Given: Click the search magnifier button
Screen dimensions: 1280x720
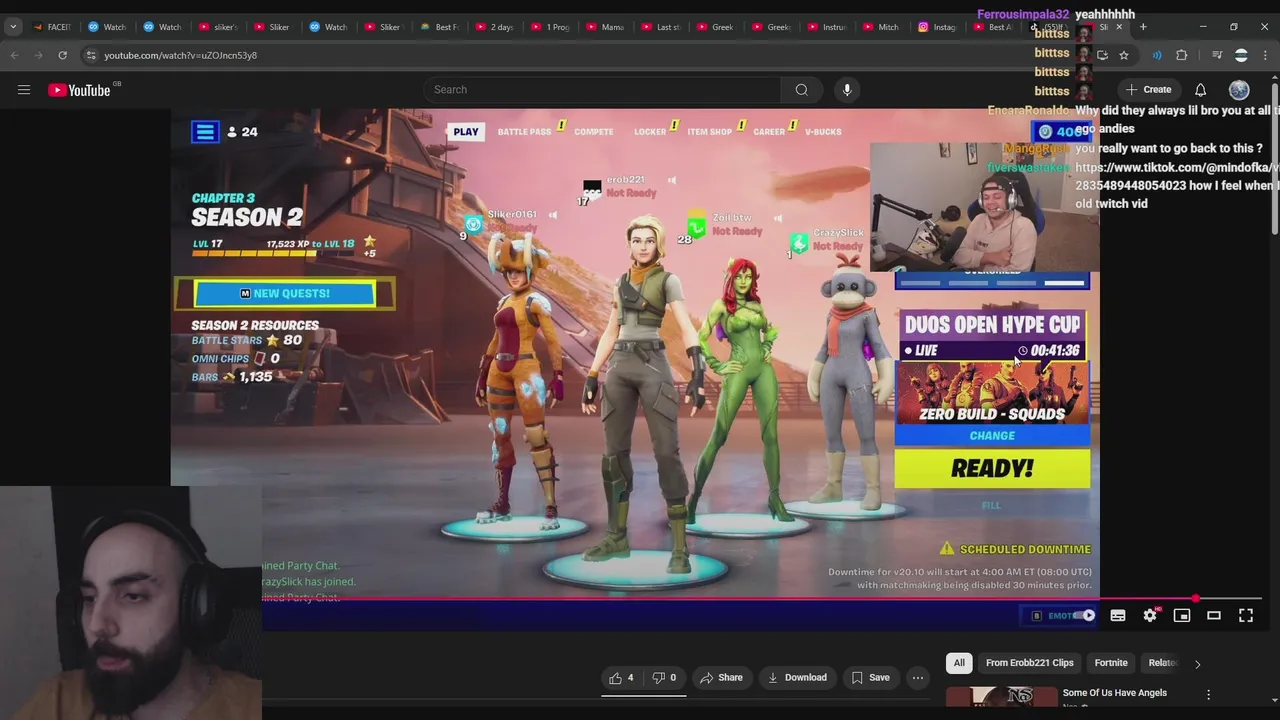Looking at the screenshot, I should tap(802, 90).
